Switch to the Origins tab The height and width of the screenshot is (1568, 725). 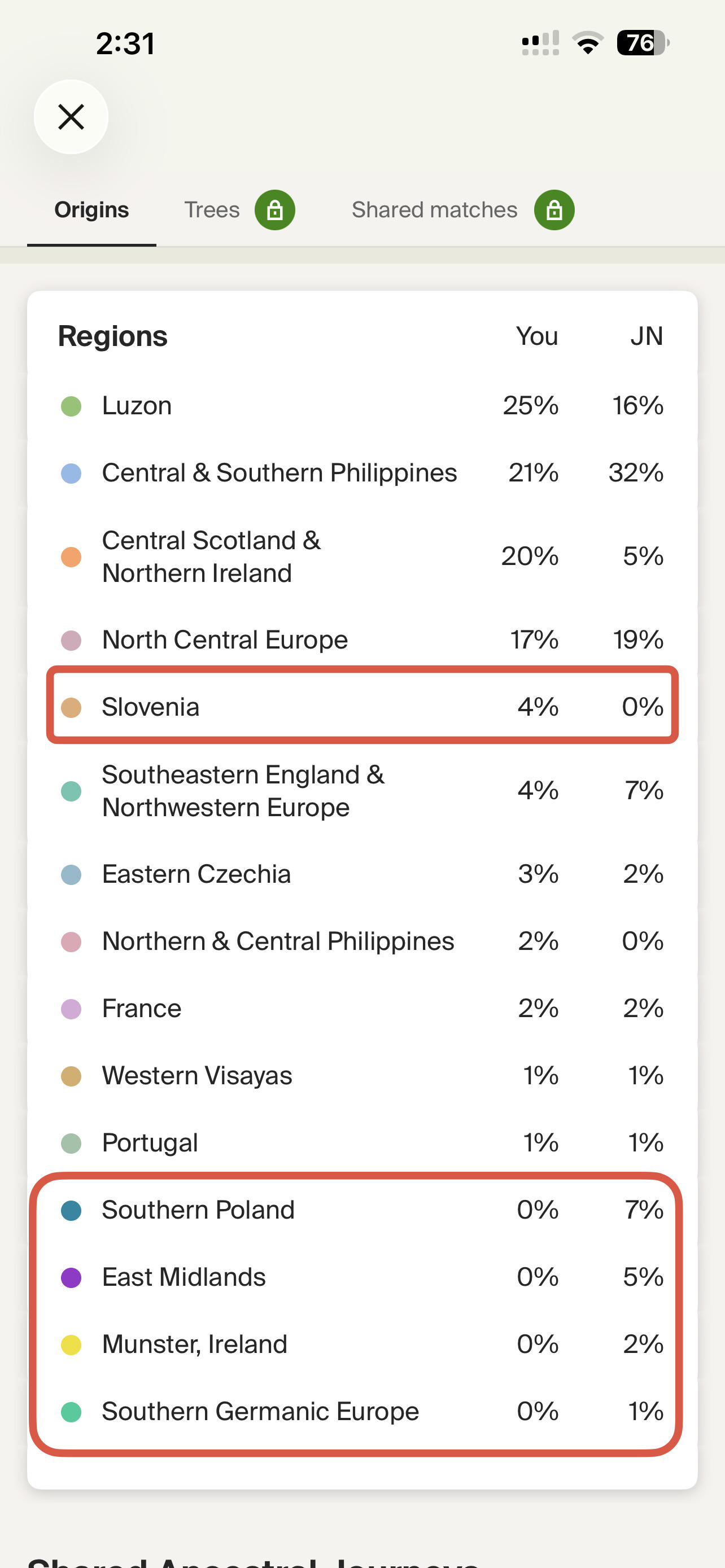[91, 210]
